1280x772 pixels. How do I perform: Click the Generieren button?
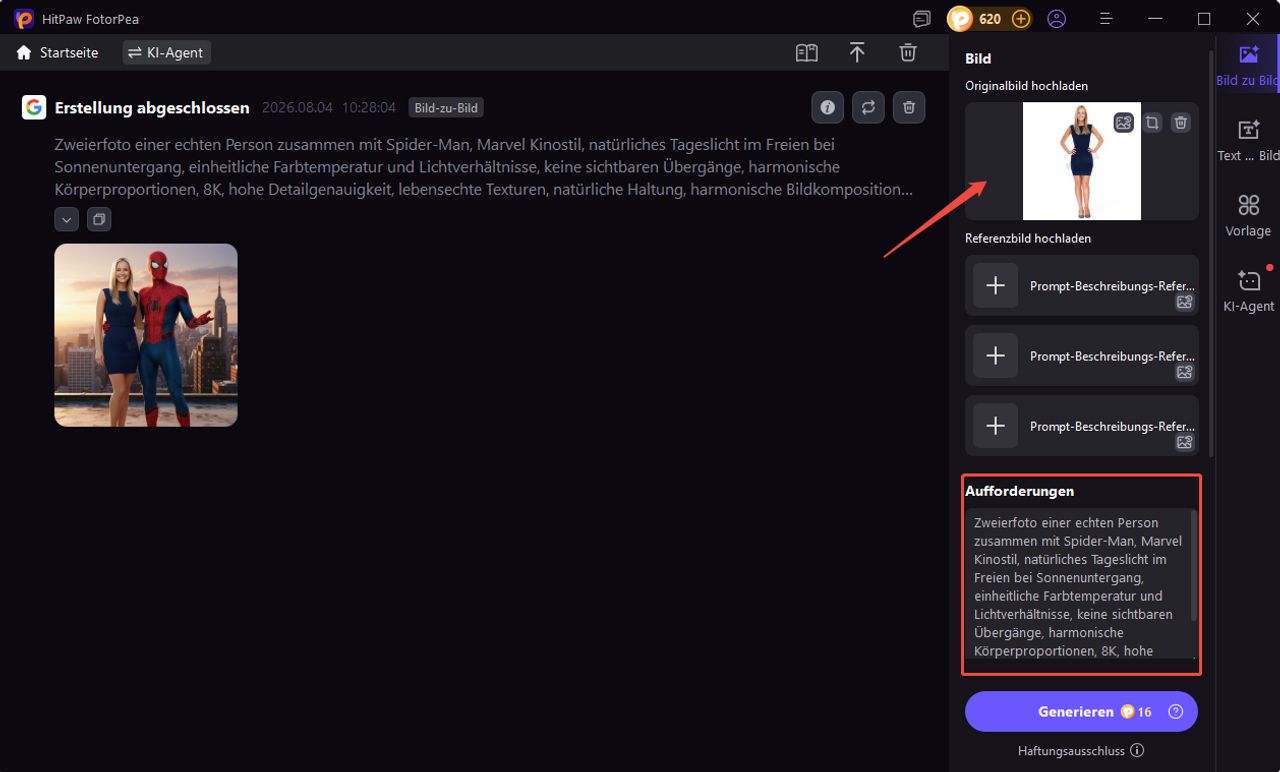pos(1081,712)
